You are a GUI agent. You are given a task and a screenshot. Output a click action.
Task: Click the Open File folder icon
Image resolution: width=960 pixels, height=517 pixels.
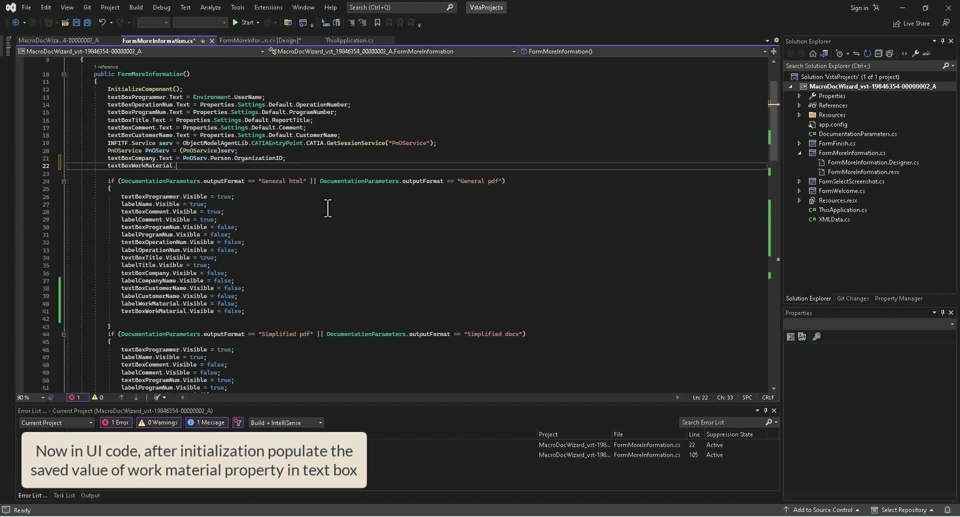[65, 23]
